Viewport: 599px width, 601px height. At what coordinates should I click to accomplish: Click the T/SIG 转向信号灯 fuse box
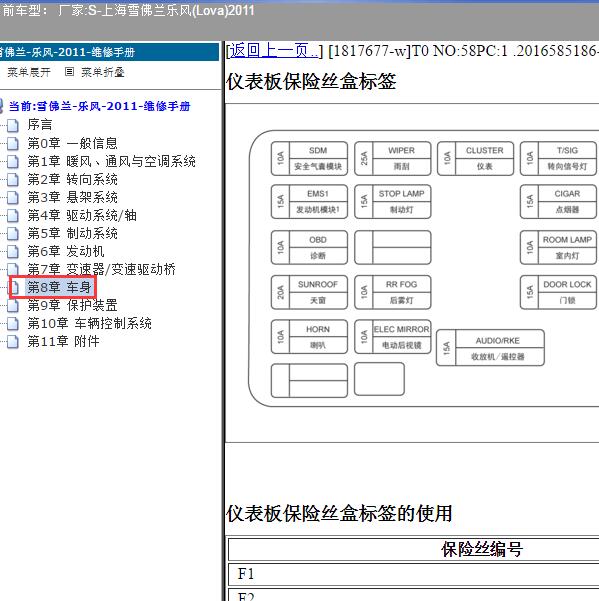click(558, 159)
